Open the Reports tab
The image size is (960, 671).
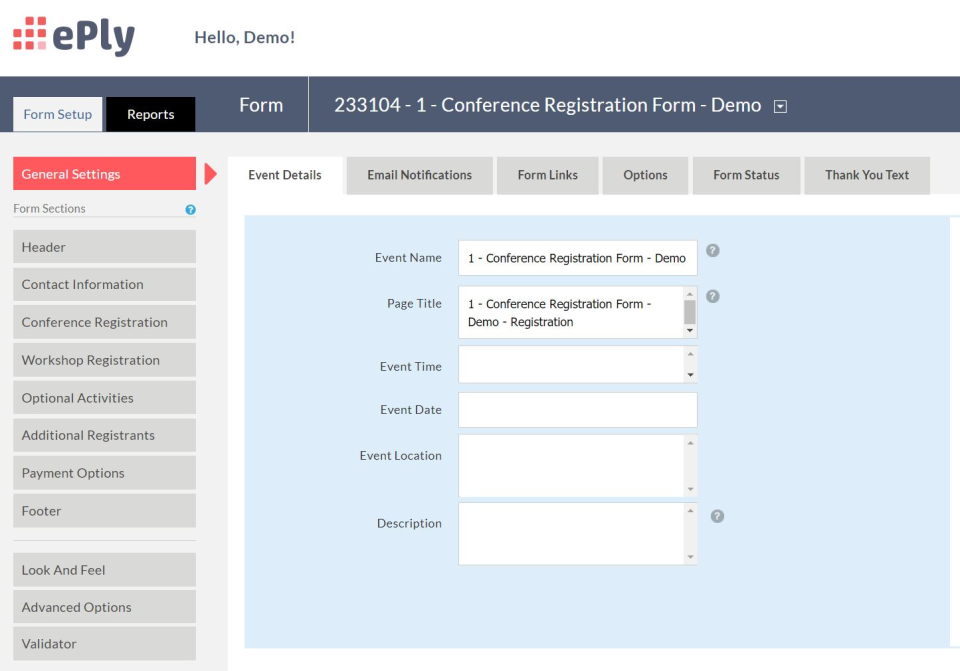tap(151, 114)
